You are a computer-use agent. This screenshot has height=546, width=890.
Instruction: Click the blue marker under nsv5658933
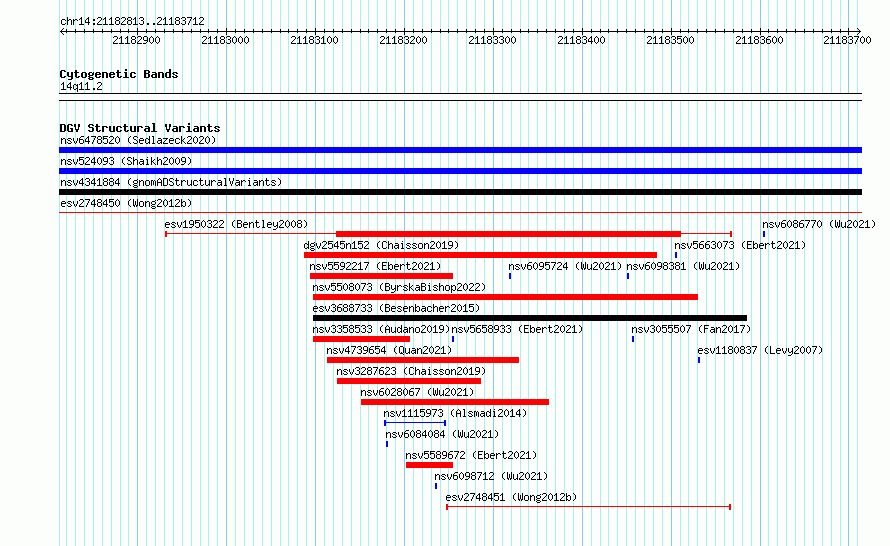tap(453, 339)
